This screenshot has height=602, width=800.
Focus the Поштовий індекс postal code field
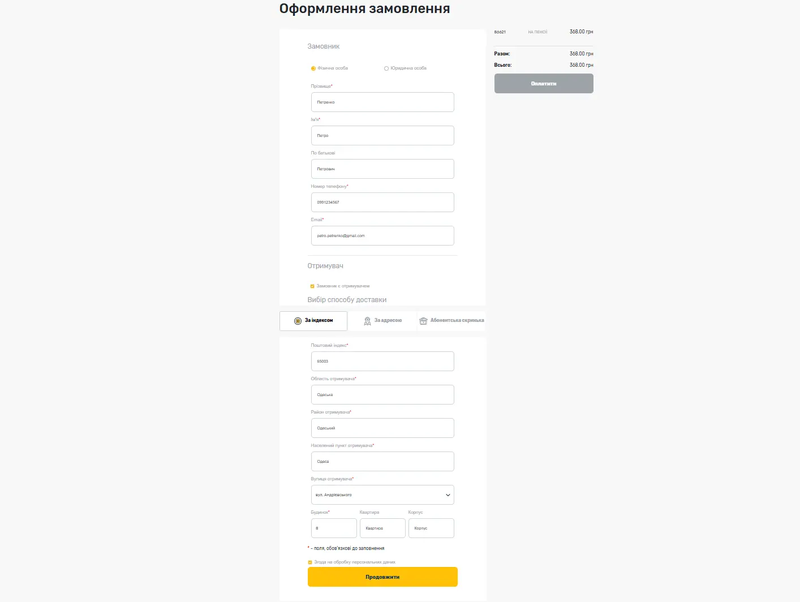point(382,361)
